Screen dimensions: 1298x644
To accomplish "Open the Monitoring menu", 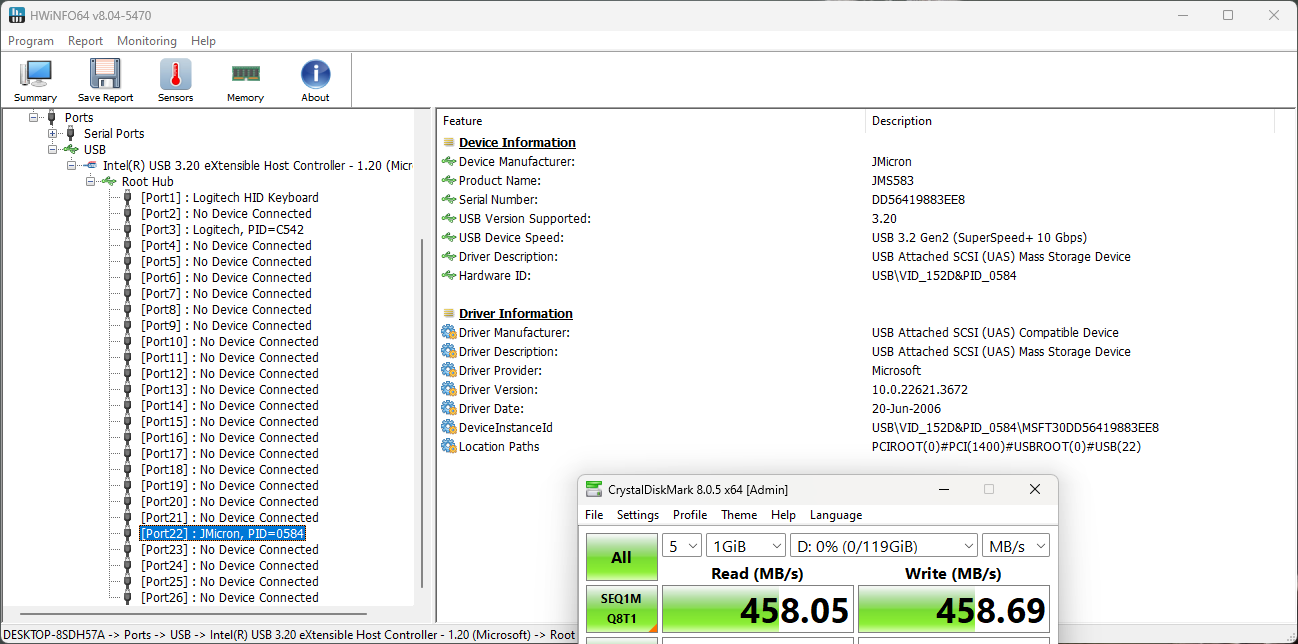I will (147, 41).
